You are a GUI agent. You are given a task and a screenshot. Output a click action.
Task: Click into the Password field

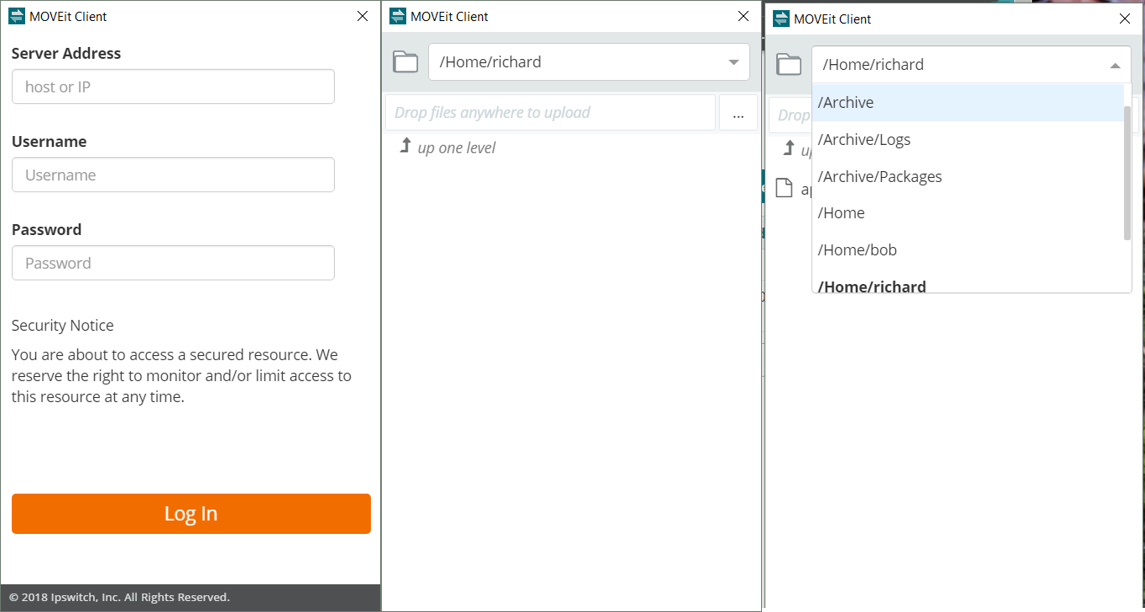pyautogui.click(x=173, y=263)
